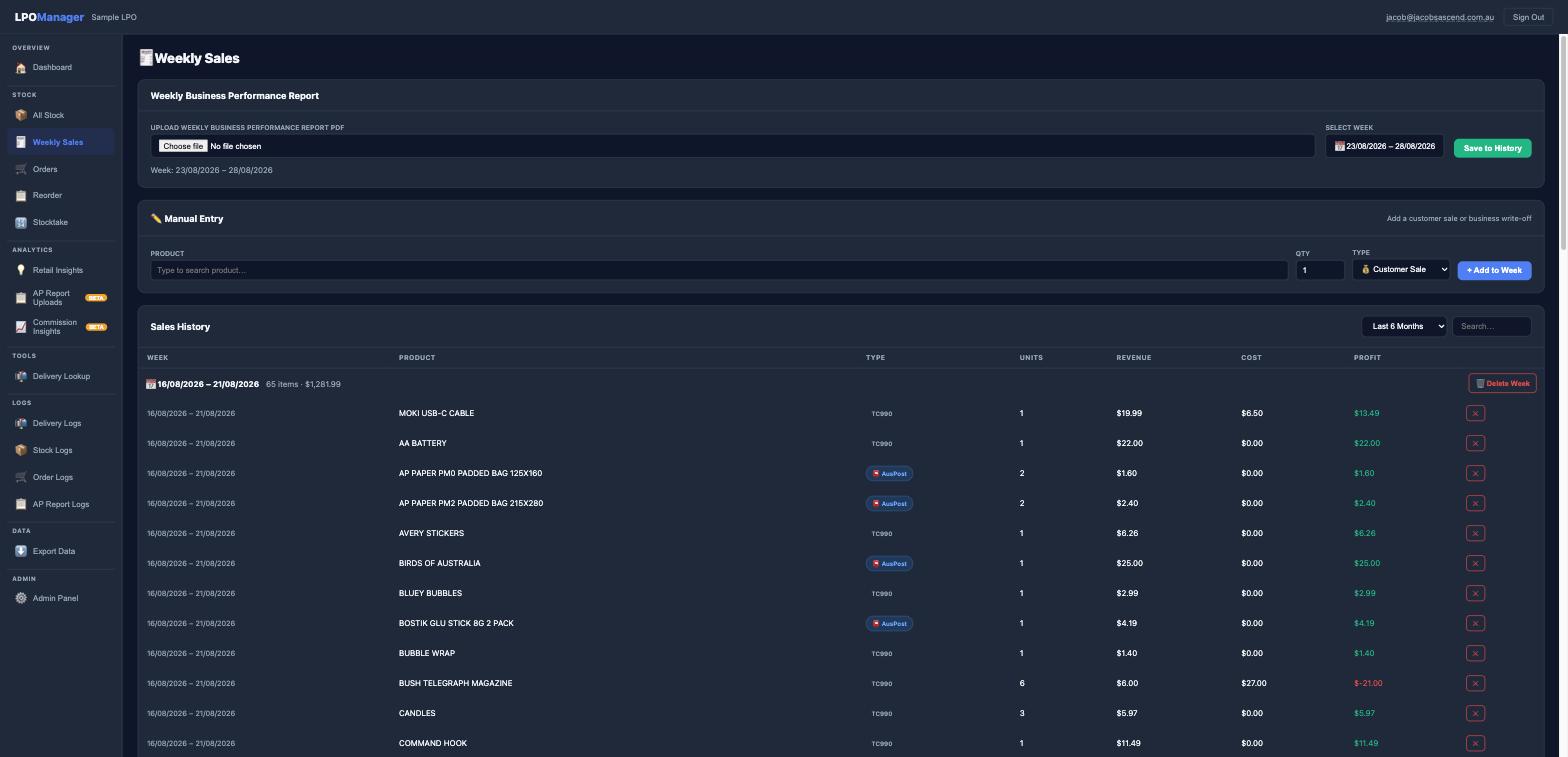Delete the AVERY STICKERS row
This screenshot has width=1568, height=757.
pyautogui.click(x=1475, y=533)
